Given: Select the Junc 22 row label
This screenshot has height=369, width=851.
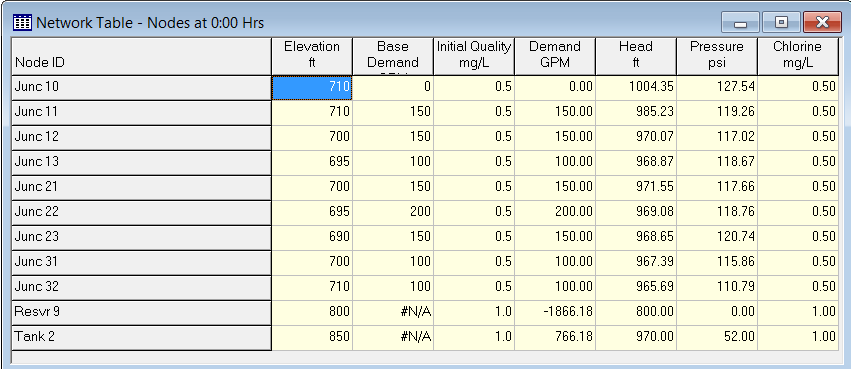Looking at the screenshot, I should coord(141,213).
